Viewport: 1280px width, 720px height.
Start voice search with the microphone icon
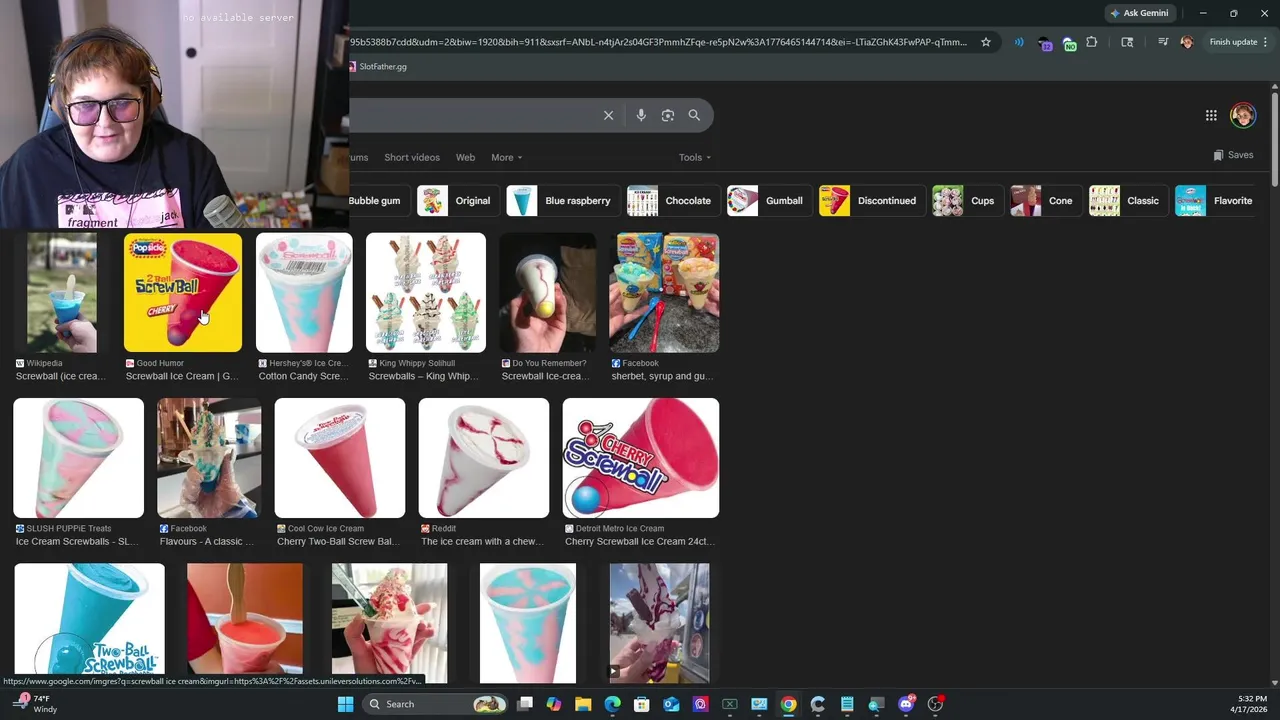(641, 115)
